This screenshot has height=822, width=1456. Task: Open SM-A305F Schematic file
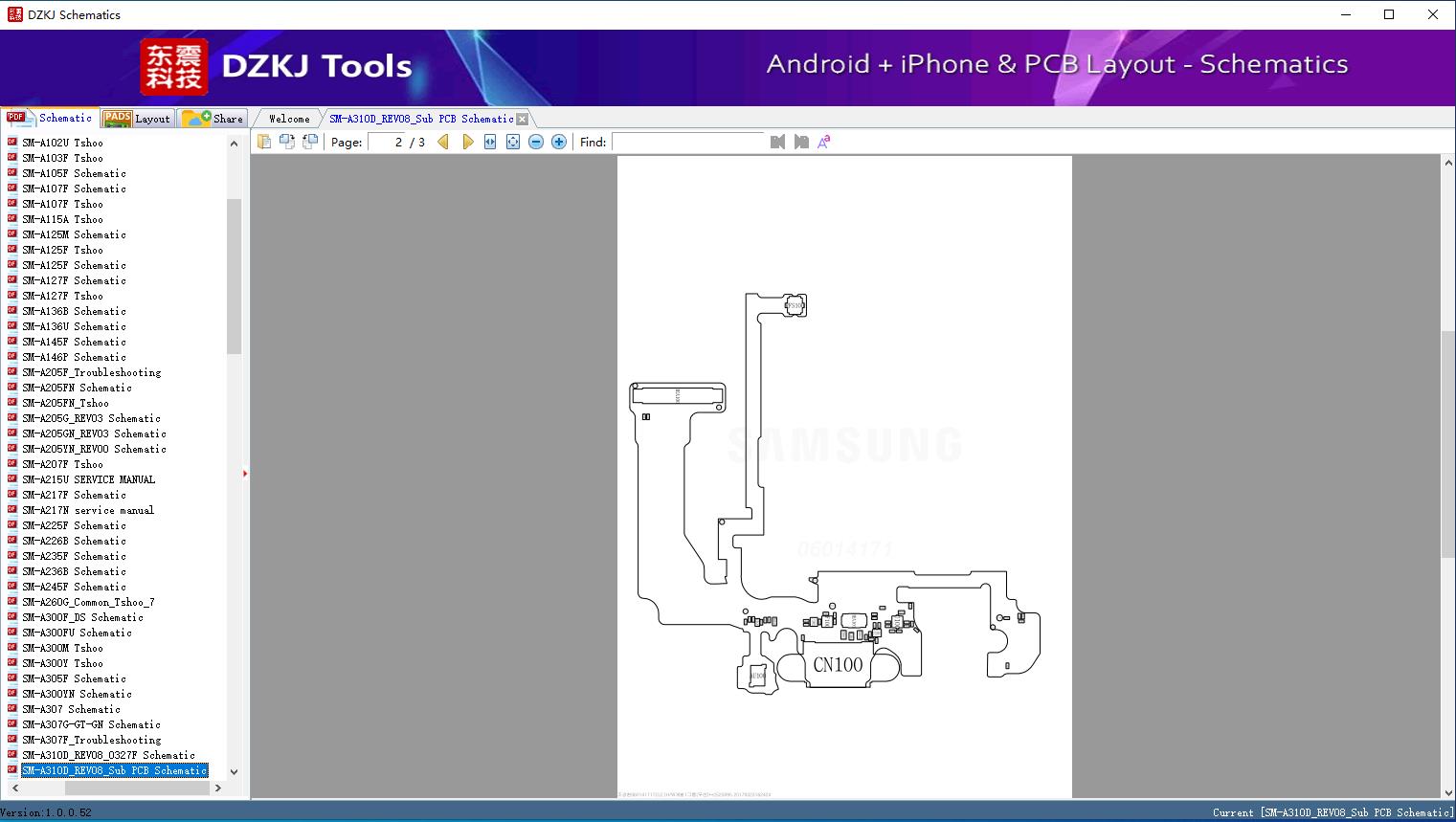click(74, 678)
